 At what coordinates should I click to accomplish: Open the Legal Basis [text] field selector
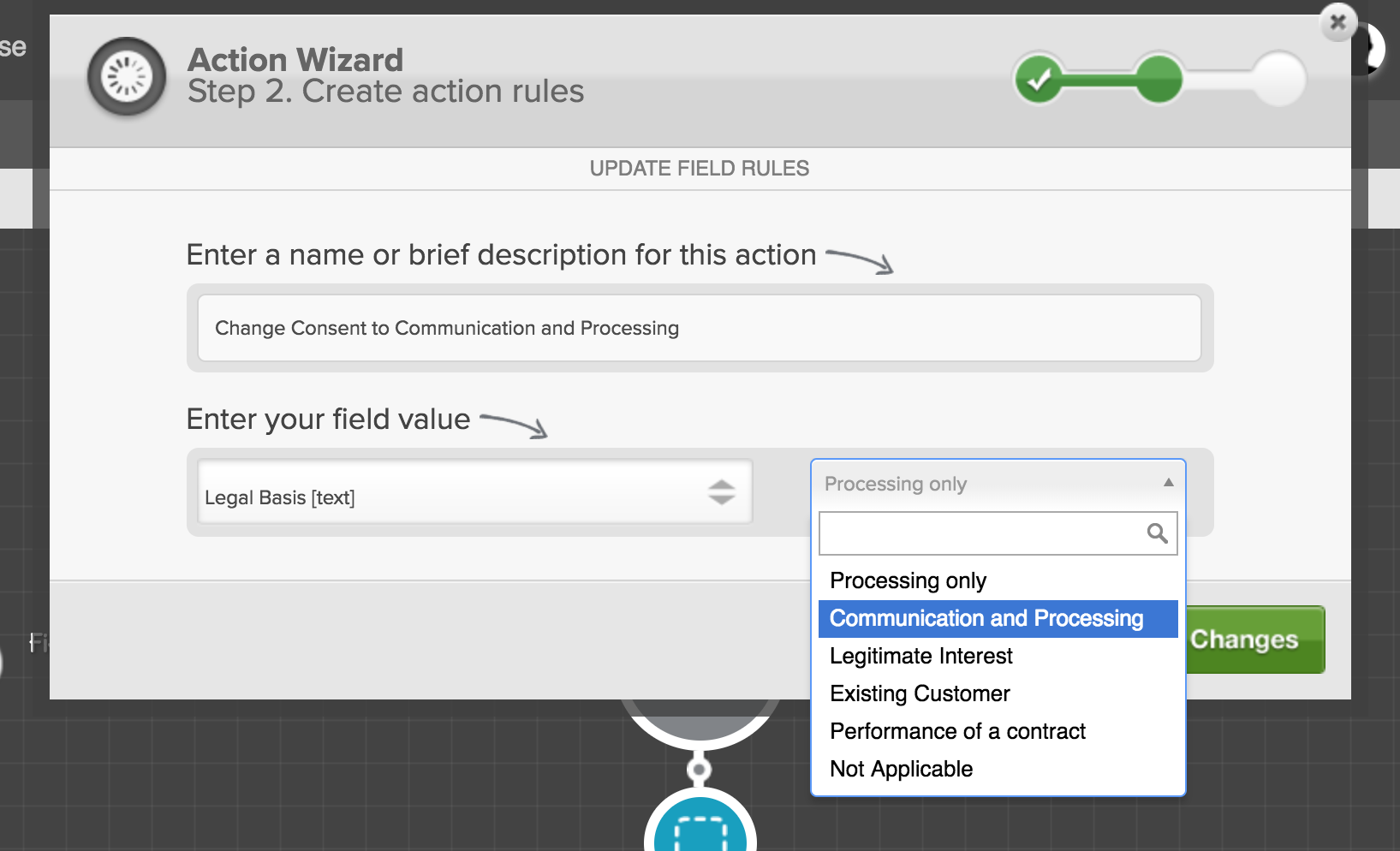pos(475,492)
